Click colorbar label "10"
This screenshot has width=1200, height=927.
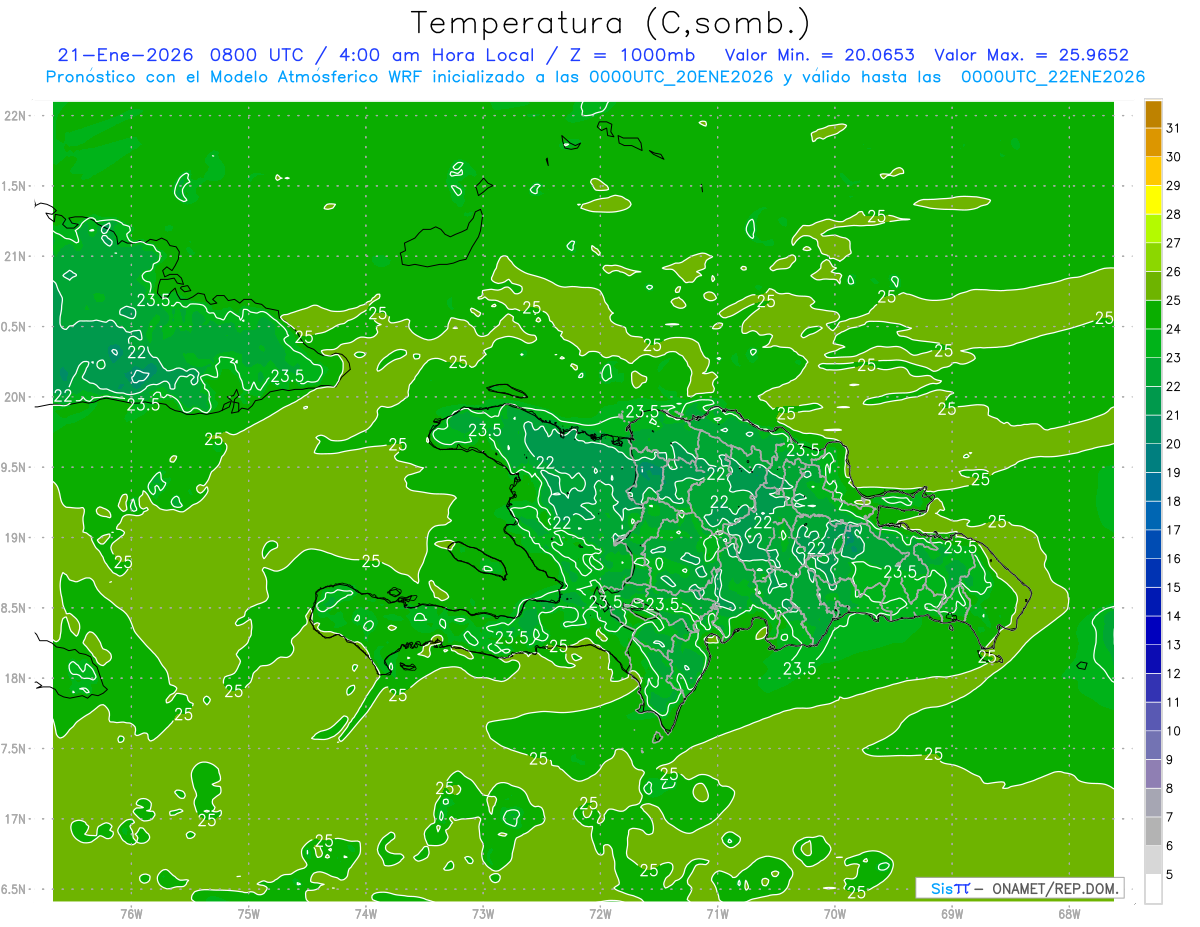(1174, 731)
